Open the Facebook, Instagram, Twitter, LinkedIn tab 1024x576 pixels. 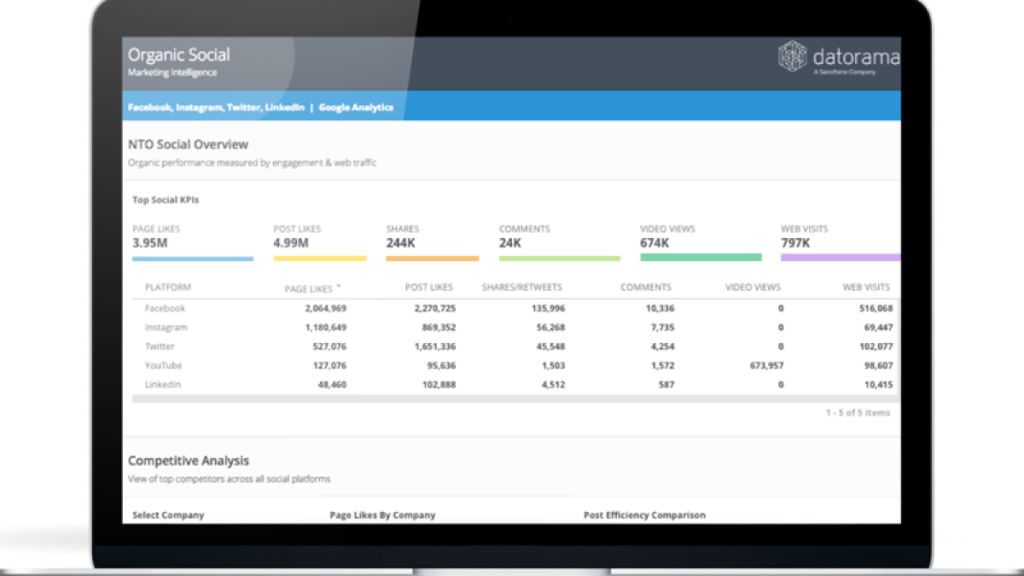pyautogui.click(x=216, y=107)
